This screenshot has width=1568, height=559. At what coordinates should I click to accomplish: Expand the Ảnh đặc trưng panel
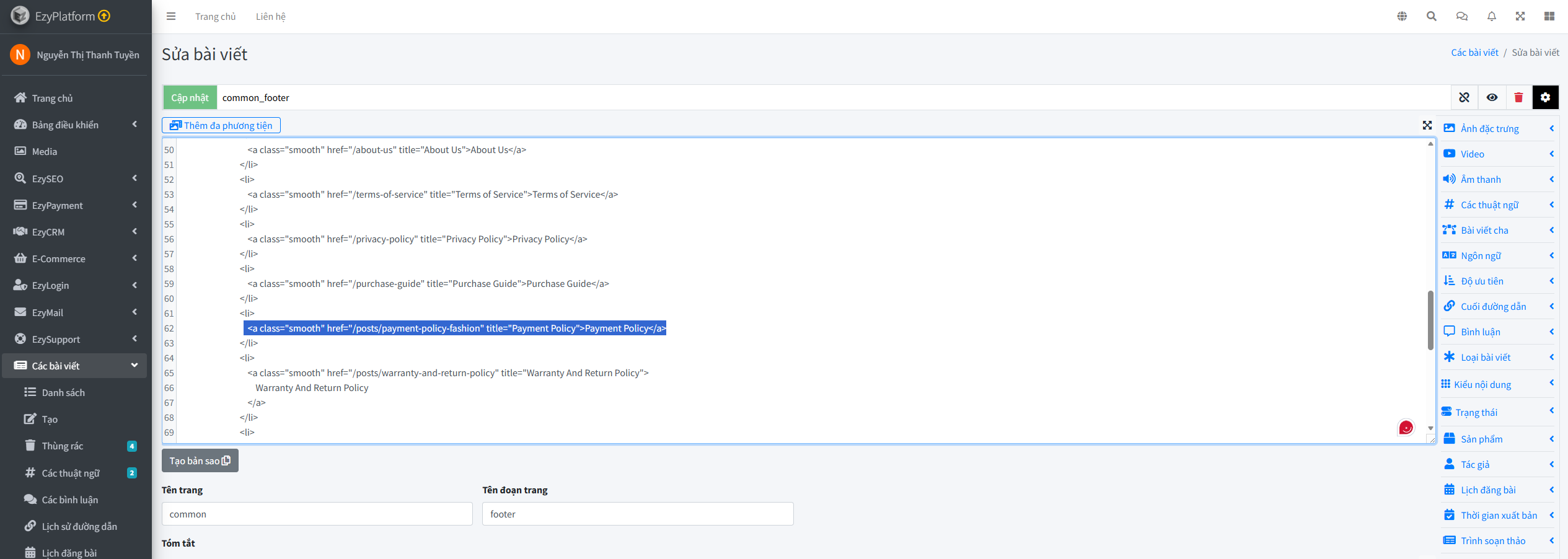point(1498,129)
